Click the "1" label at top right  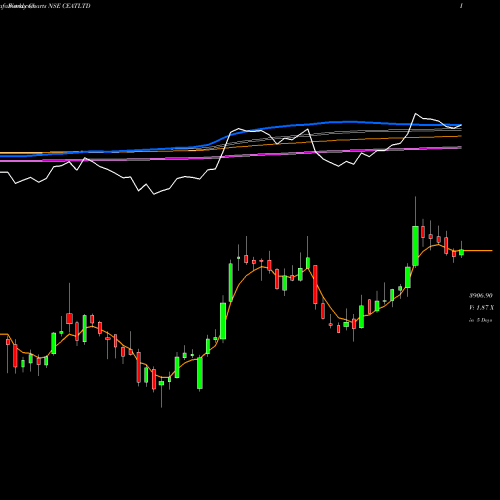point(461,6)
